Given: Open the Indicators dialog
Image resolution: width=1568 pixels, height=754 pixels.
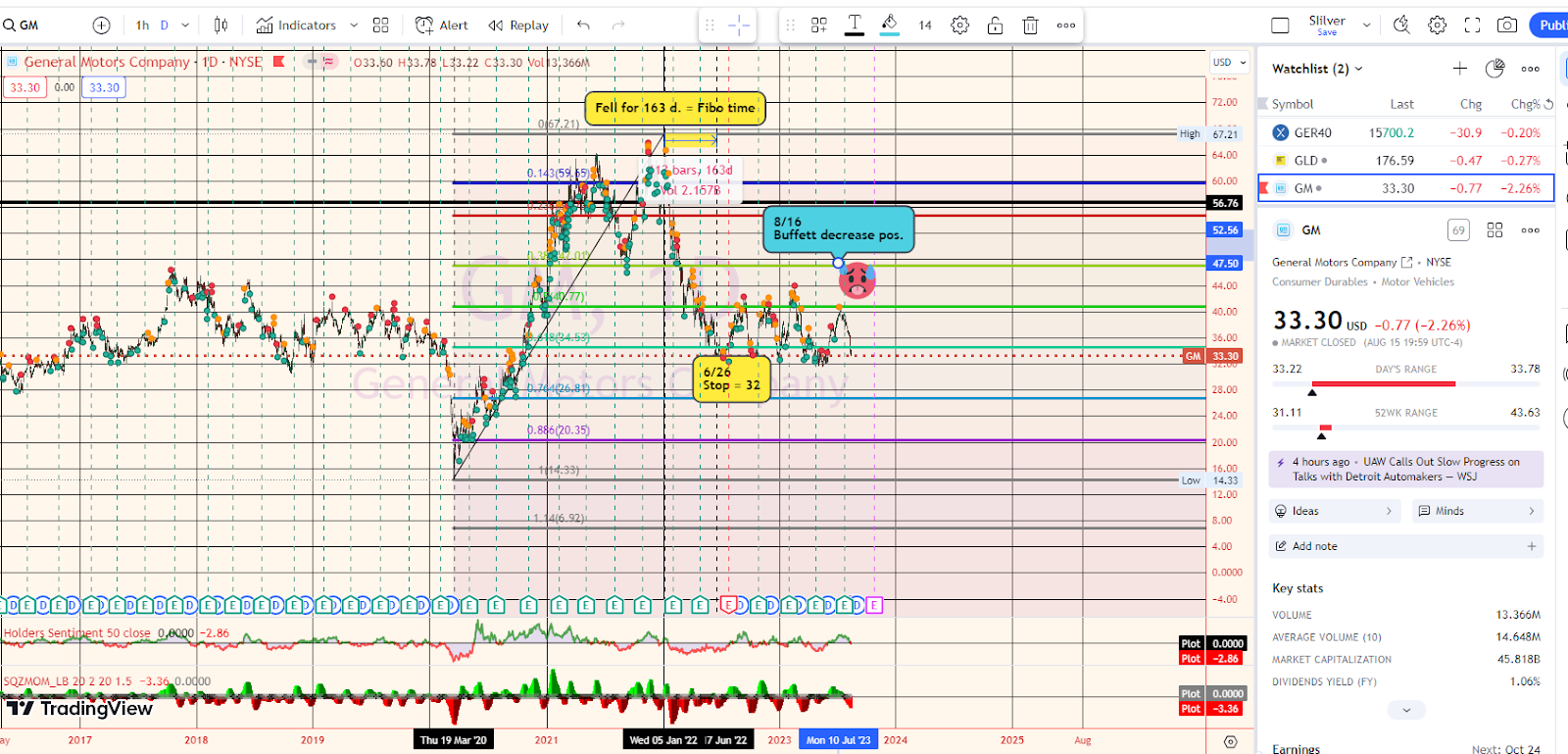Looking at the screenshot, I should click(x=296, y=25).
